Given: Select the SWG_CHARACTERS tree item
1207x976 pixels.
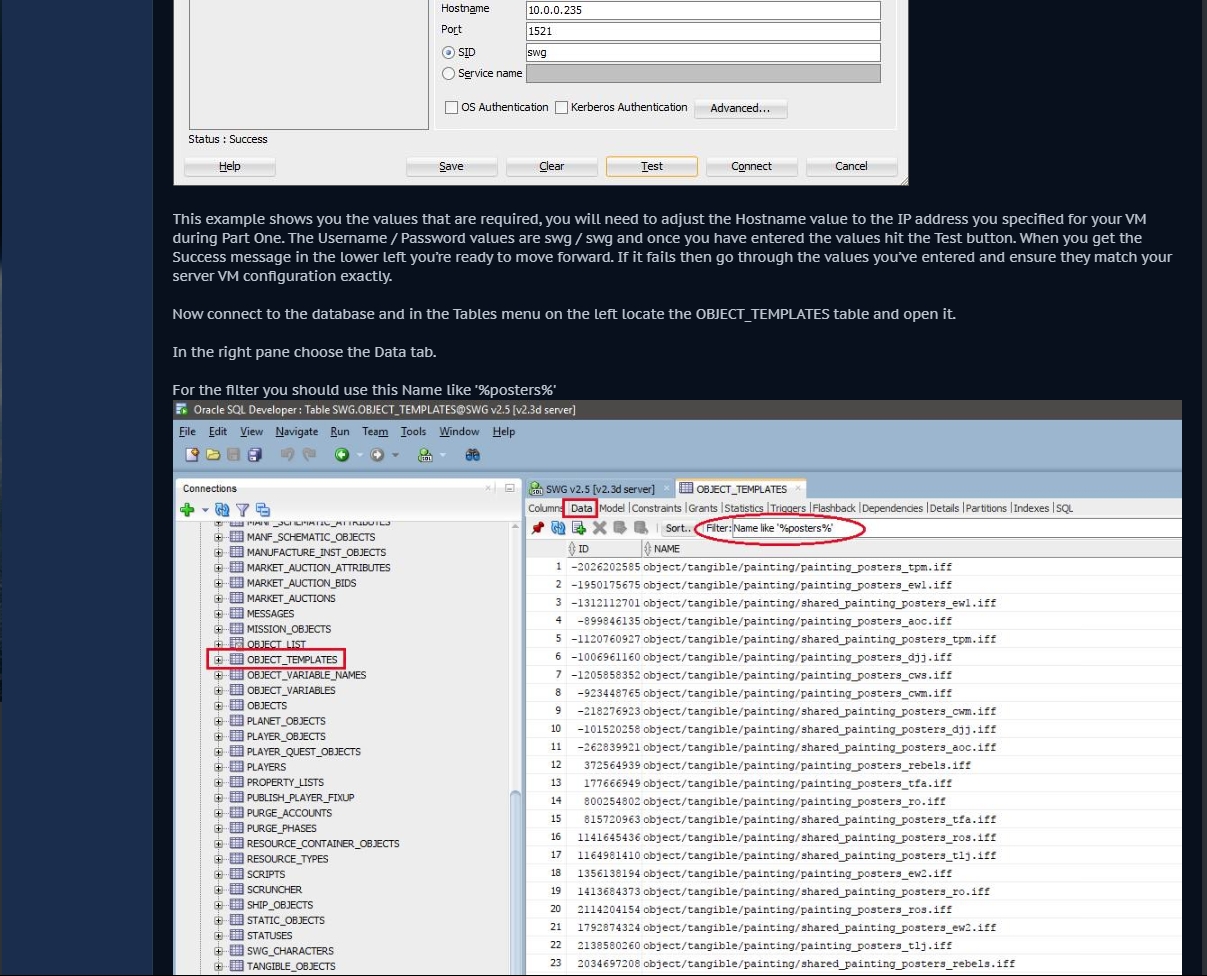Looking at the screenshot, I should (x=290, y=951).
